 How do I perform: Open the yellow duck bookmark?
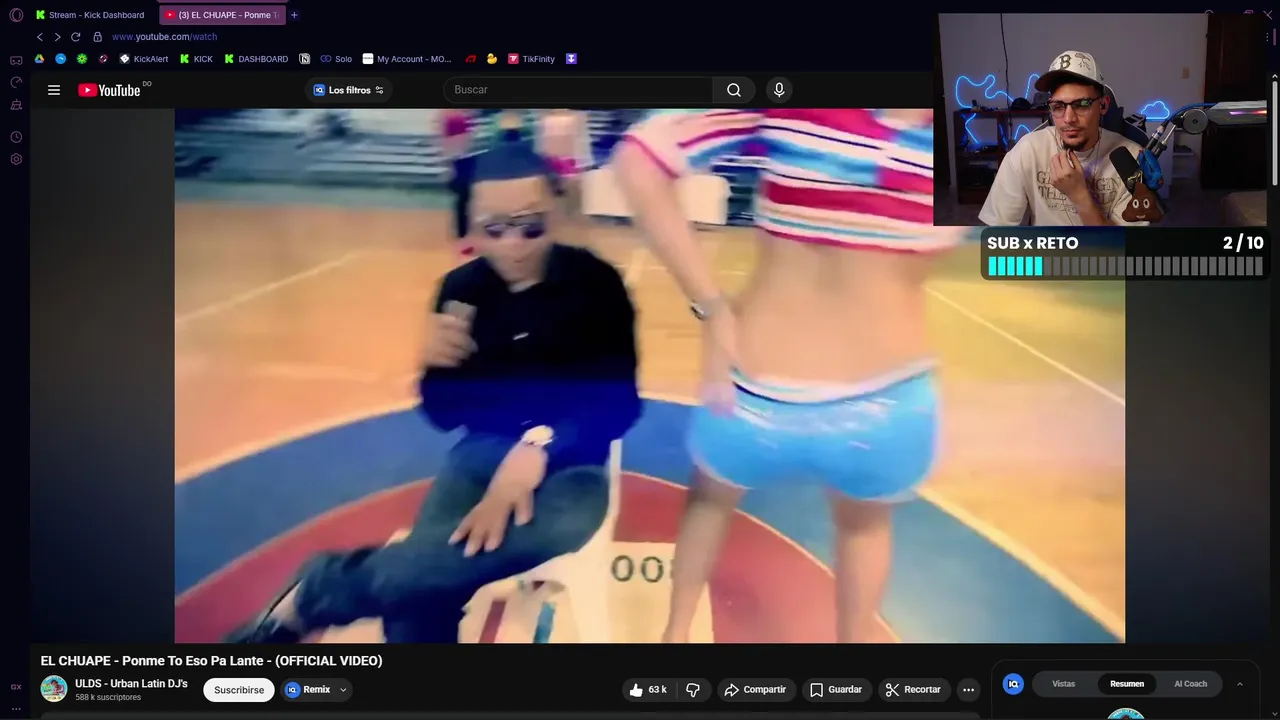coord(492,59)
